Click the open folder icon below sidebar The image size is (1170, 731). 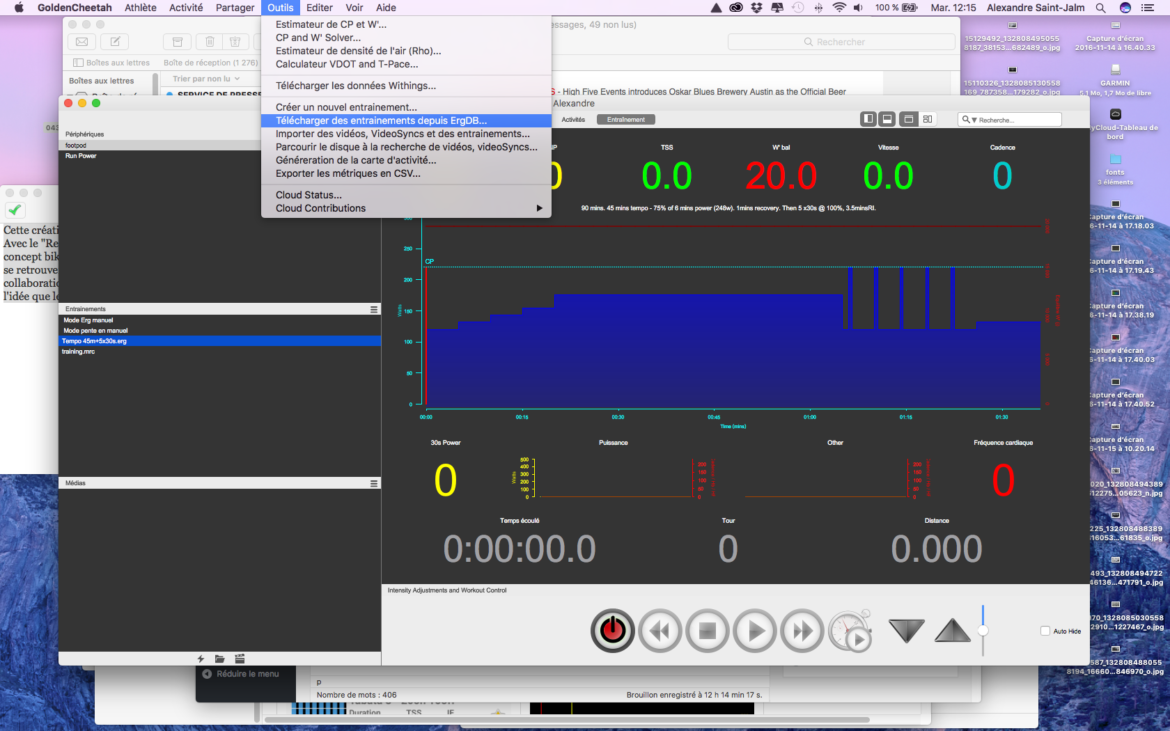pyautogui.click(x=219, y=659)
